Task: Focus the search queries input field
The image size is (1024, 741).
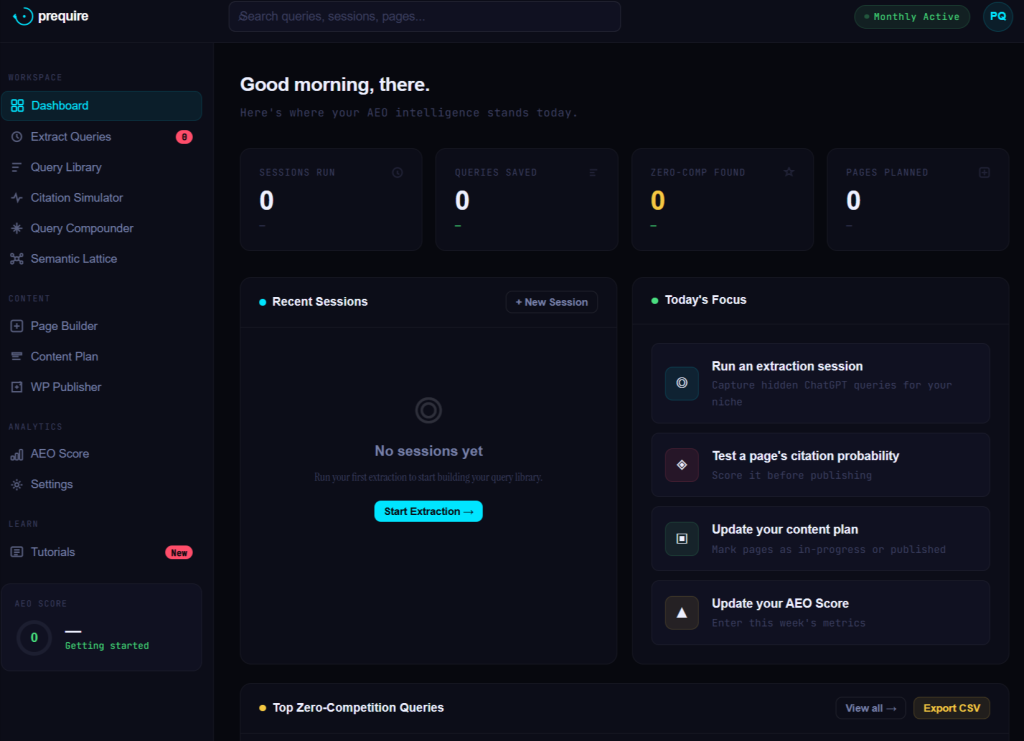Action: tap(424, 16)
